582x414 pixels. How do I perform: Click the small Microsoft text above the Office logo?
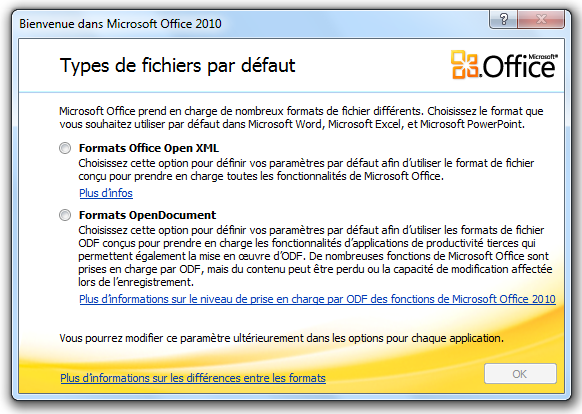point(543,56)
